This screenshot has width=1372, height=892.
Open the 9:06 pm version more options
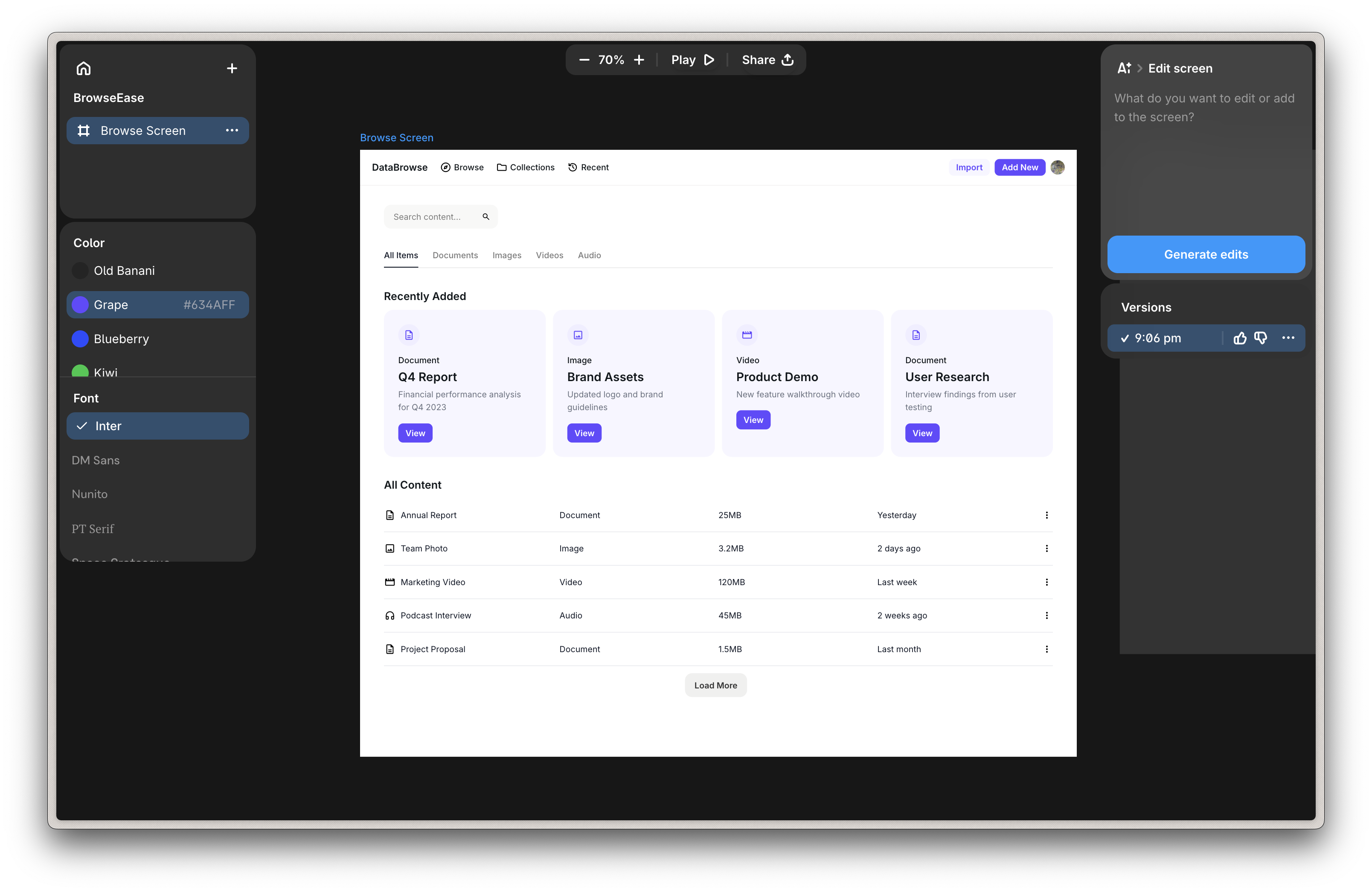[1288, 338]
